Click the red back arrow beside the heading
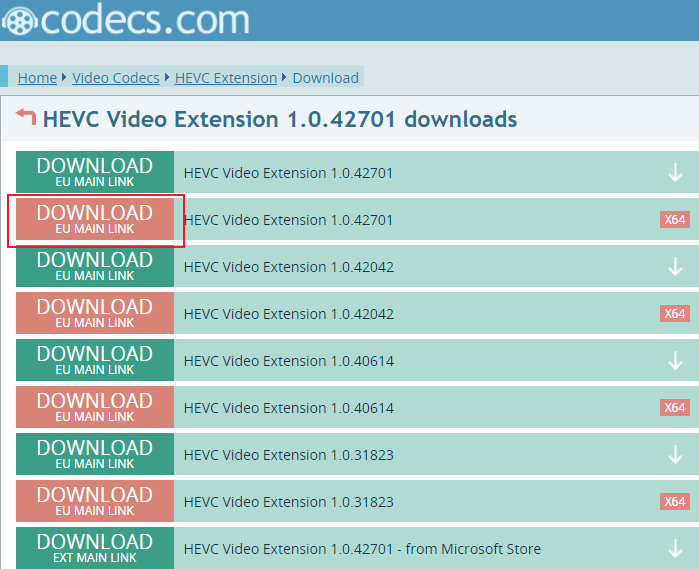 tap(26, 117)
